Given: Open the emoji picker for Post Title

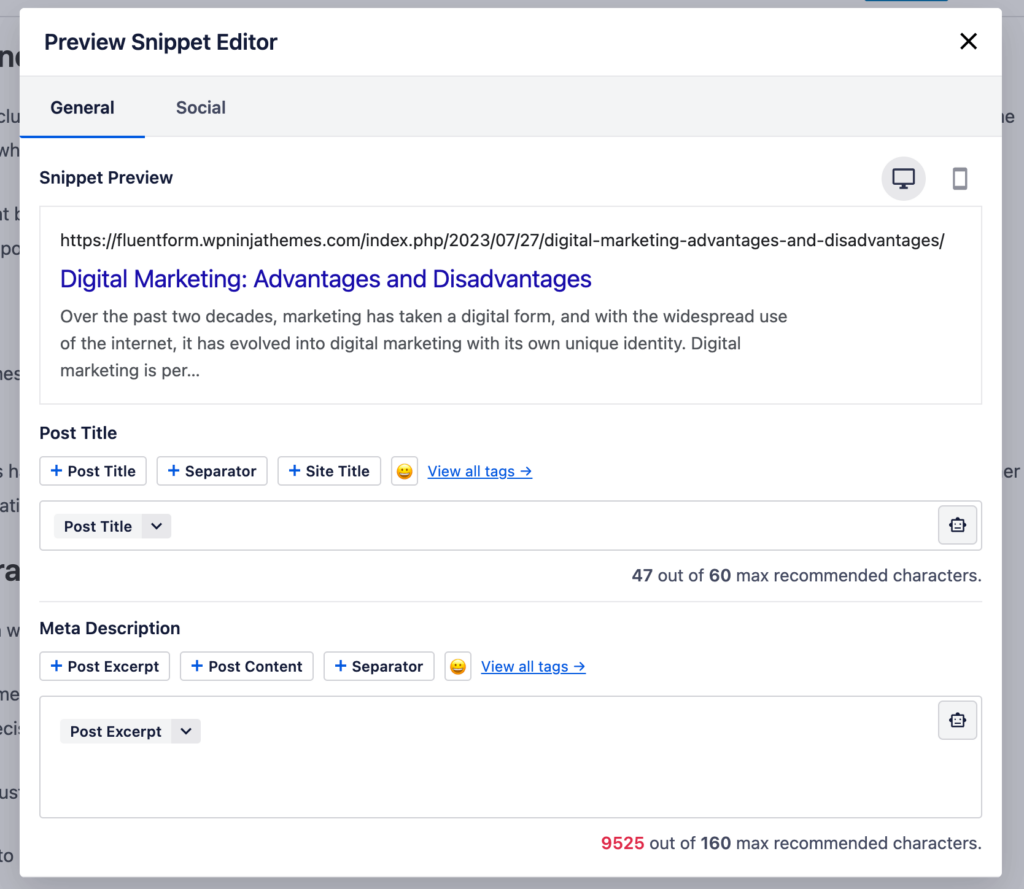Looking at the screenshot, I should click(404, 470).
